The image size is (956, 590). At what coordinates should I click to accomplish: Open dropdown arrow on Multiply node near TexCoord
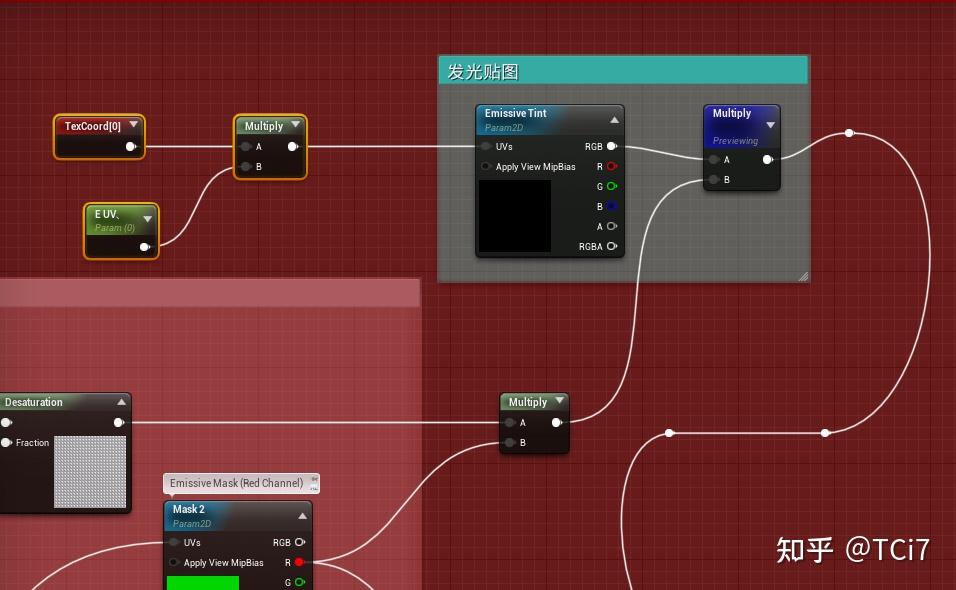(296, 125)
